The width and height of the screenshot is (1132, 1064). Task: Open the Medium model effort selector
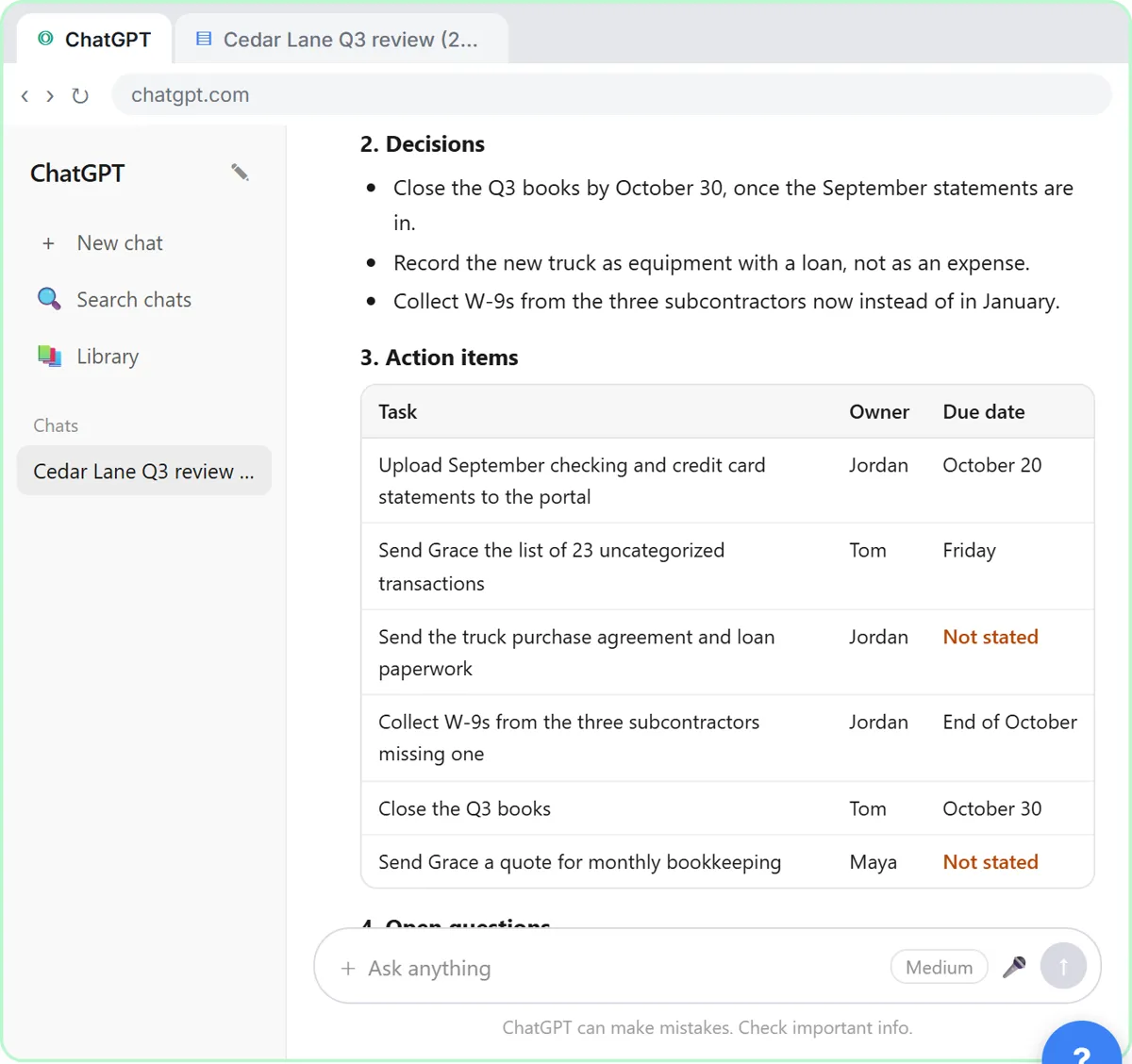tap(939, 967)
